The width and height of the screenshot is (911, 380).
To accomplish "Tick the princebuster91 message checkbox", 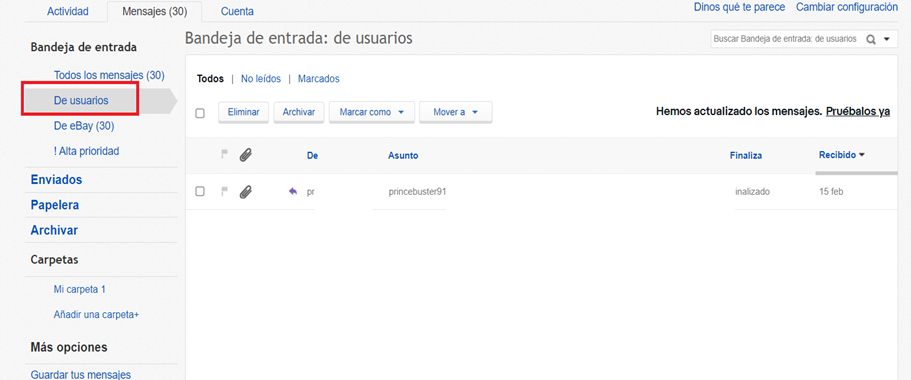I will [200, 191].
